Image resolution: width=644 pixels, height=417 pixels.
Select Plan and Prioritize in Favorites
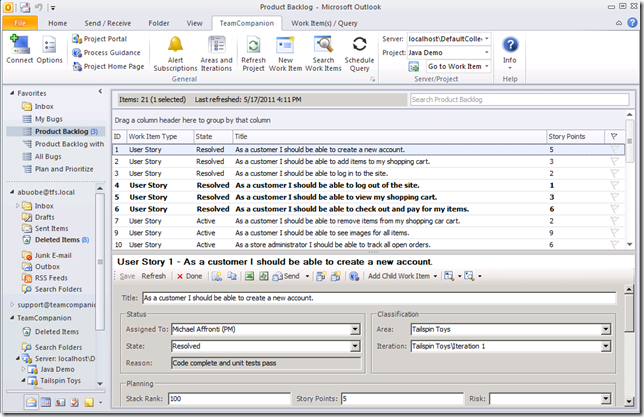[x=64, y=169]
